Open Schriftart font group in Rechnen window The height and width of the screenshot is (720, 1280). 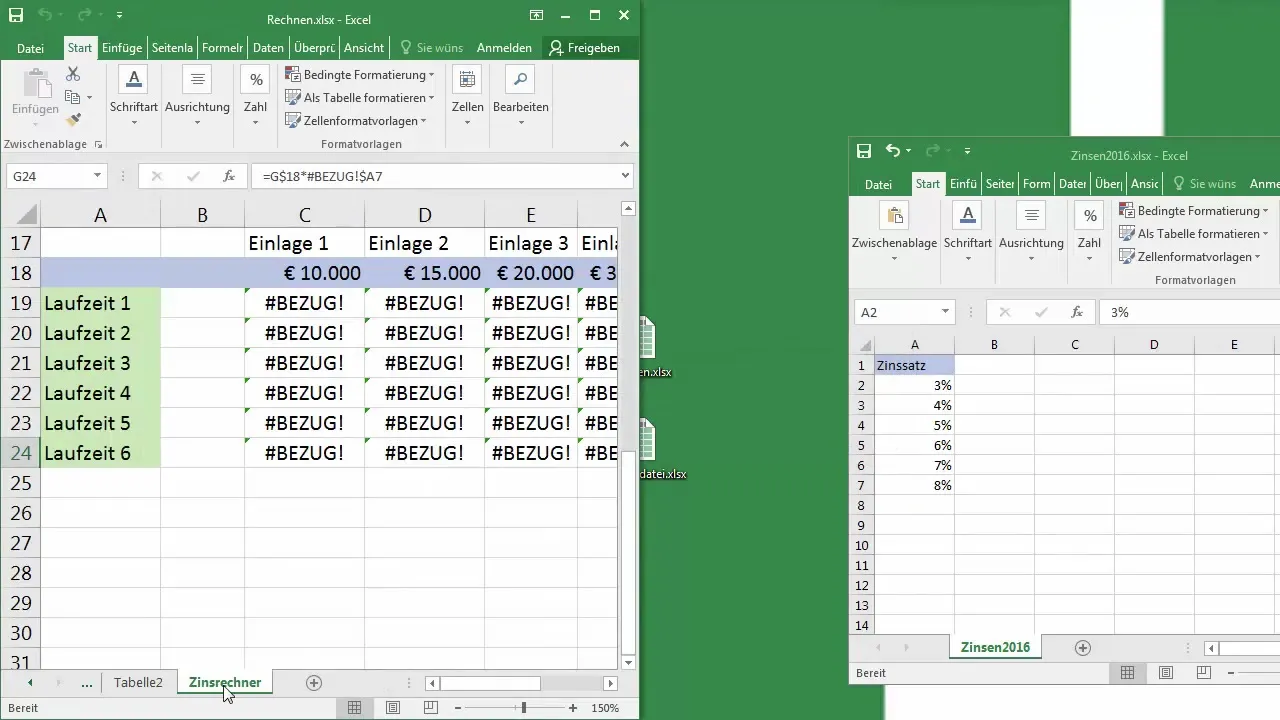click(x=134, y=97)
